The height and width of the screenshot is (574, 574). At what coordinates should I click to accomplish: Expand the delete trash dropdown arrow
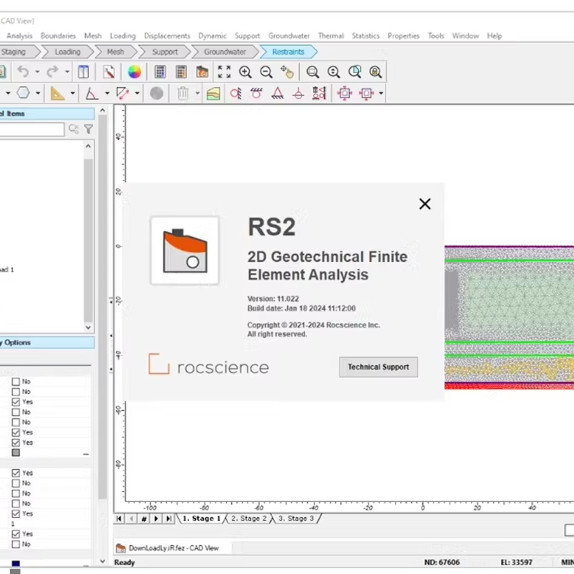pos(197,93)
